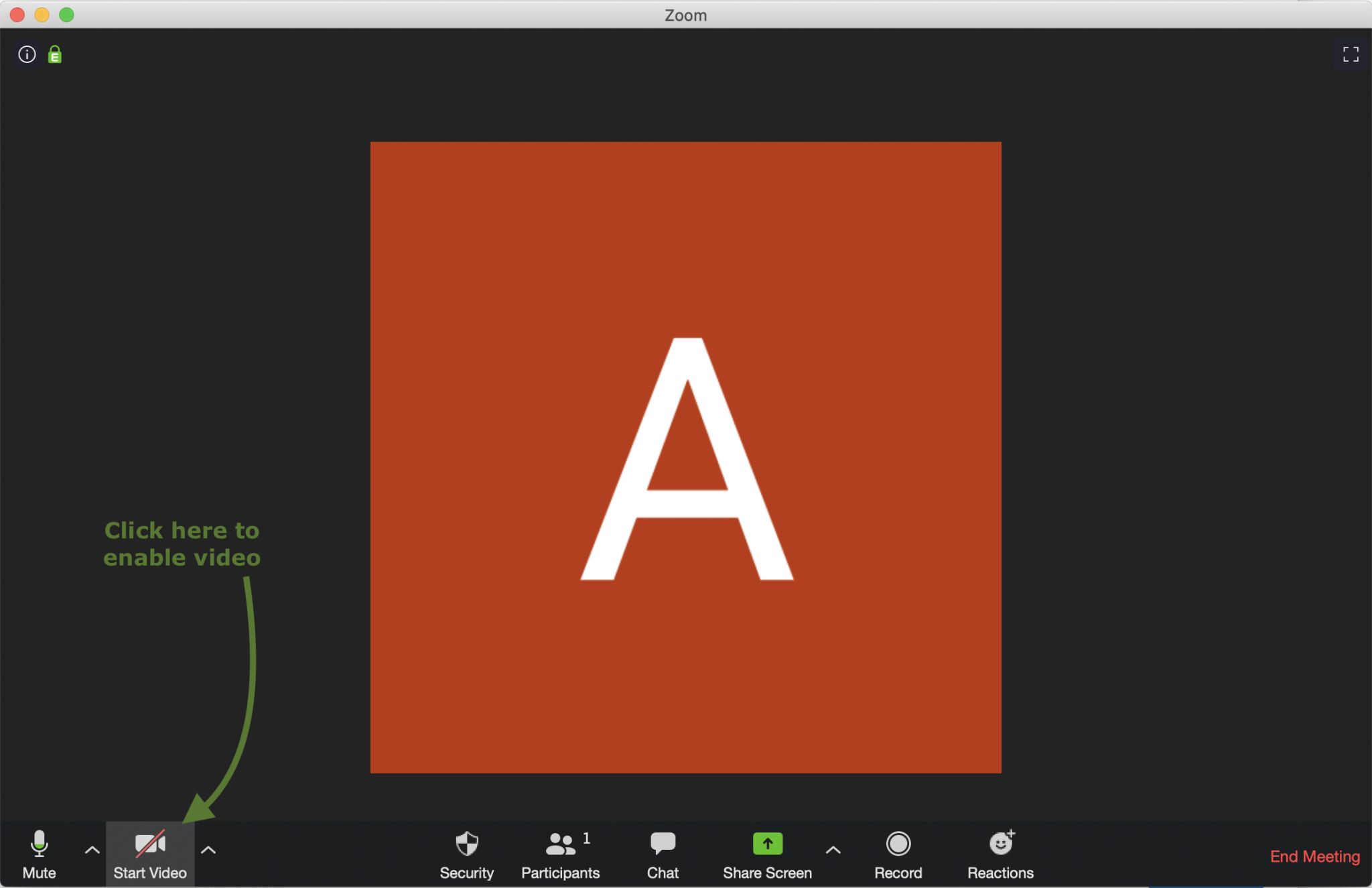Enter full screen mode icon

click(1351, 54)
